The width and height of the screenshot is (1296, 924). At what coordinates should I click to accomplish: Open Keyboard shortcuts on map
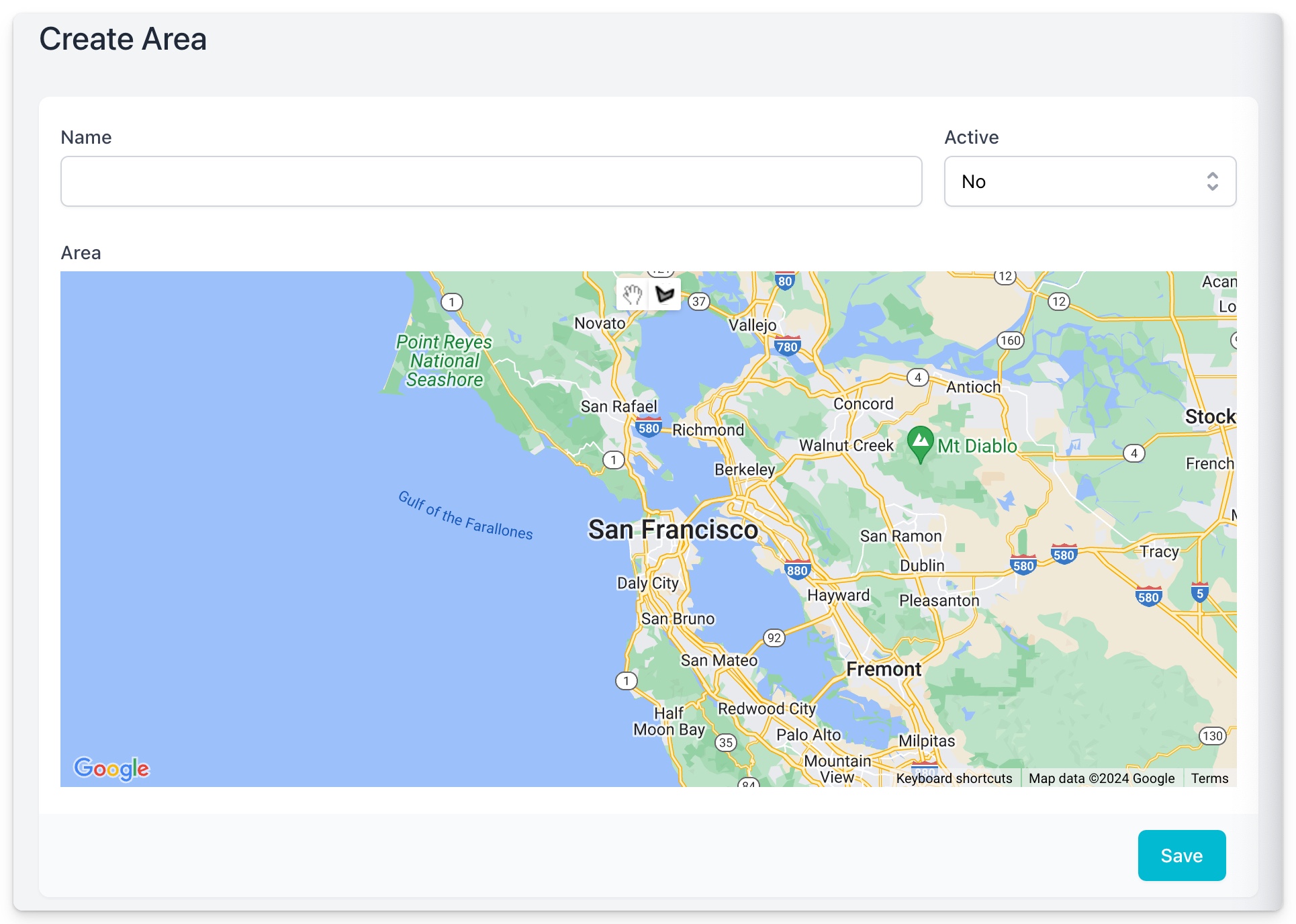click(954, 778)
